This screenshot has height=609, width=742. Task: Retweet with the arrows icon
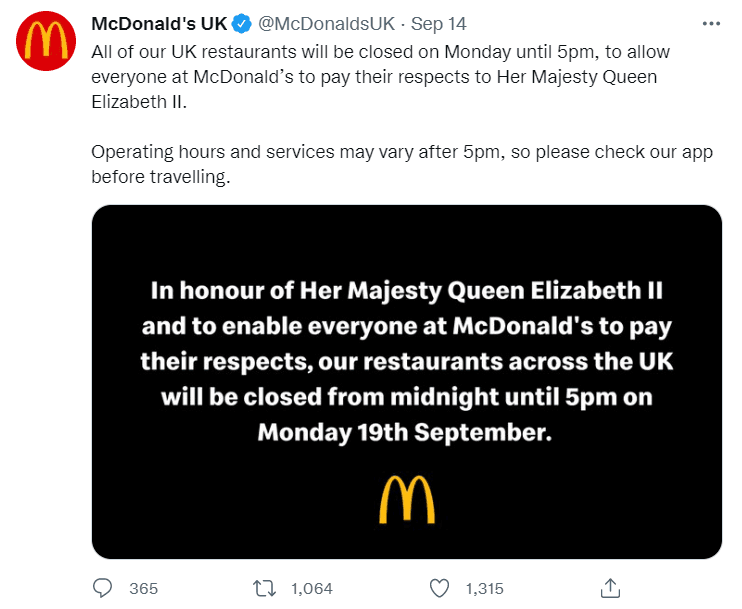264,588
